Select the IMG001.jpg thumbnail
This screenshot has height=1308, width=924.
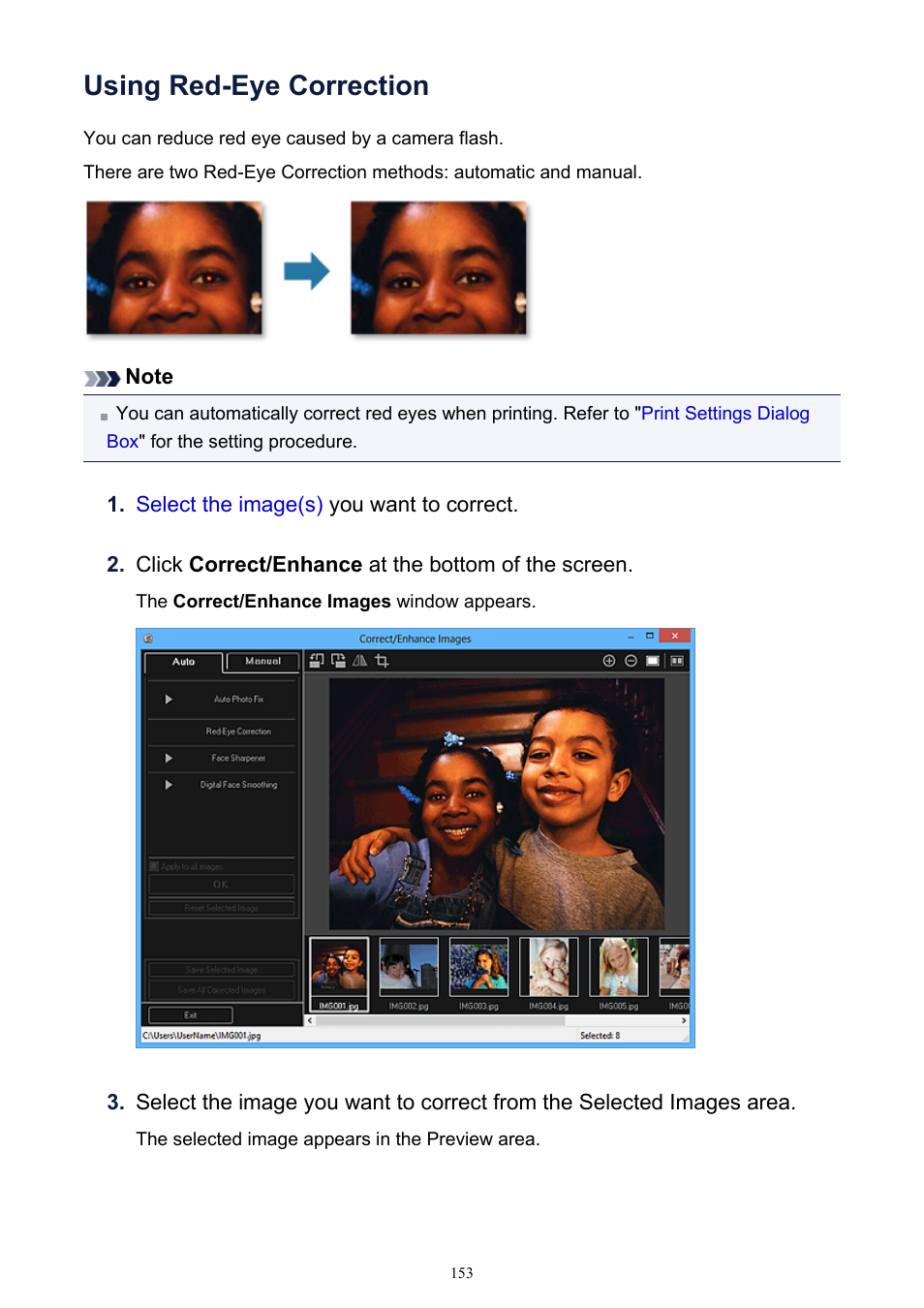coord(339,974)
